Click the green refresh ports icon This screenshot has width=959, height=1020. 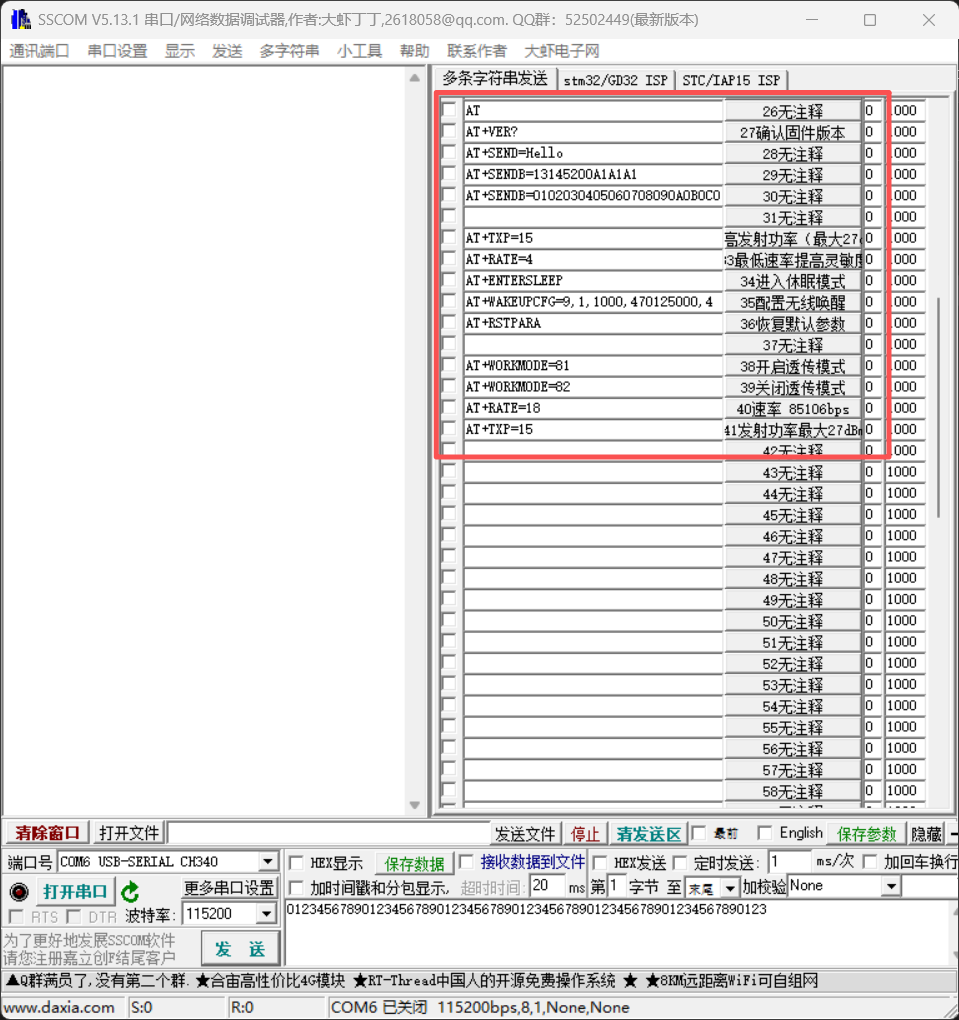tap(130, 891)
